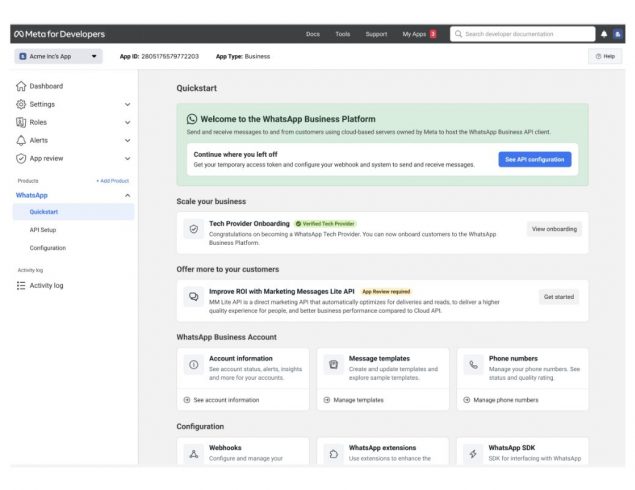
Task: Click the Account information card title
Action: tap(241, 358)
